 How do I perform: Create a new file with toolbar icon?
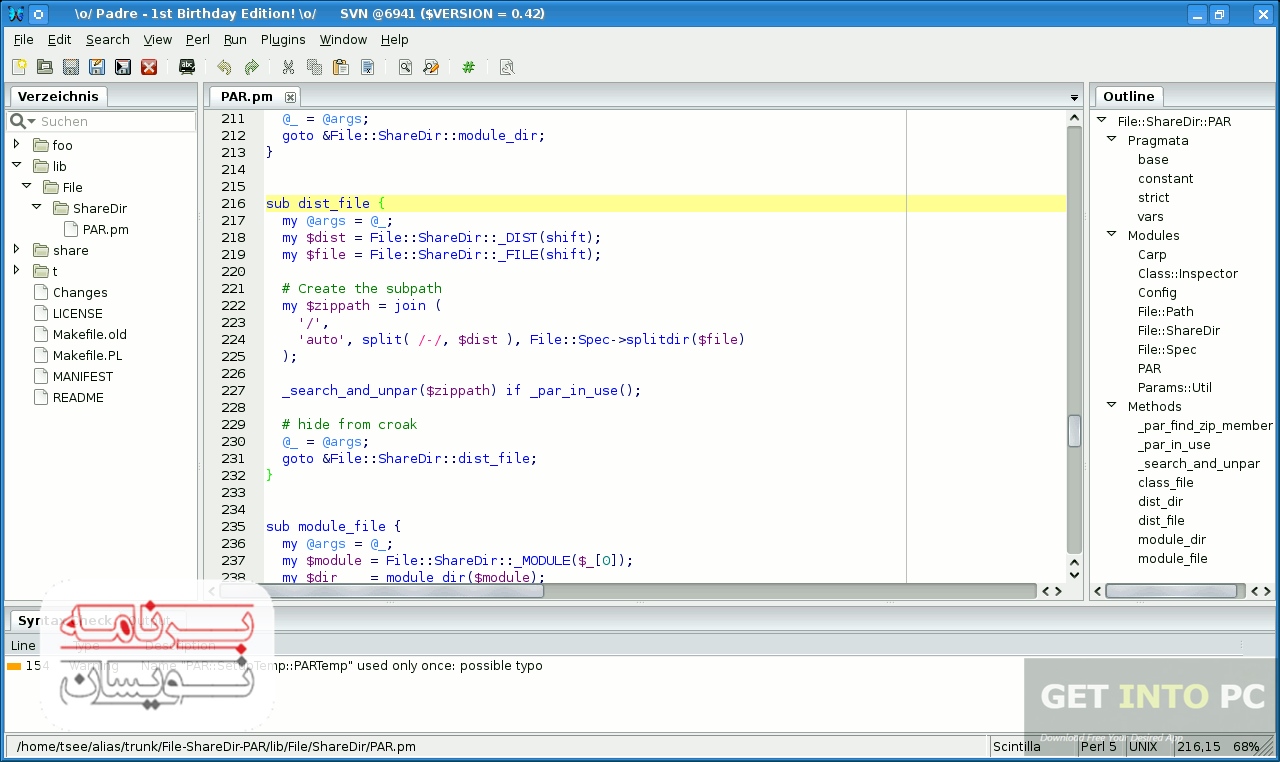click(x=19, y=67)
